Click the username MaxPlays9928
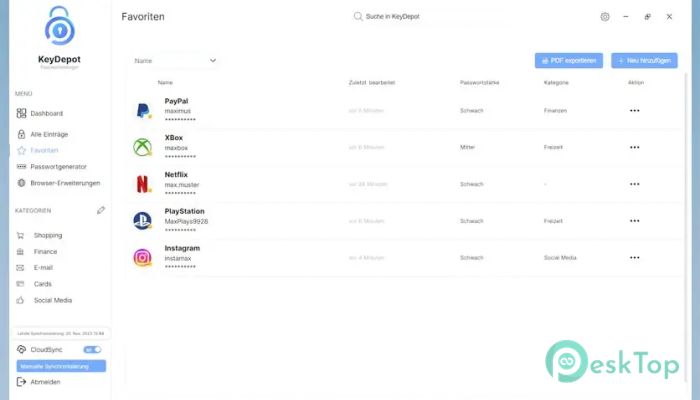The width and height of the screenshot is (700, 400). click(186, 221)
